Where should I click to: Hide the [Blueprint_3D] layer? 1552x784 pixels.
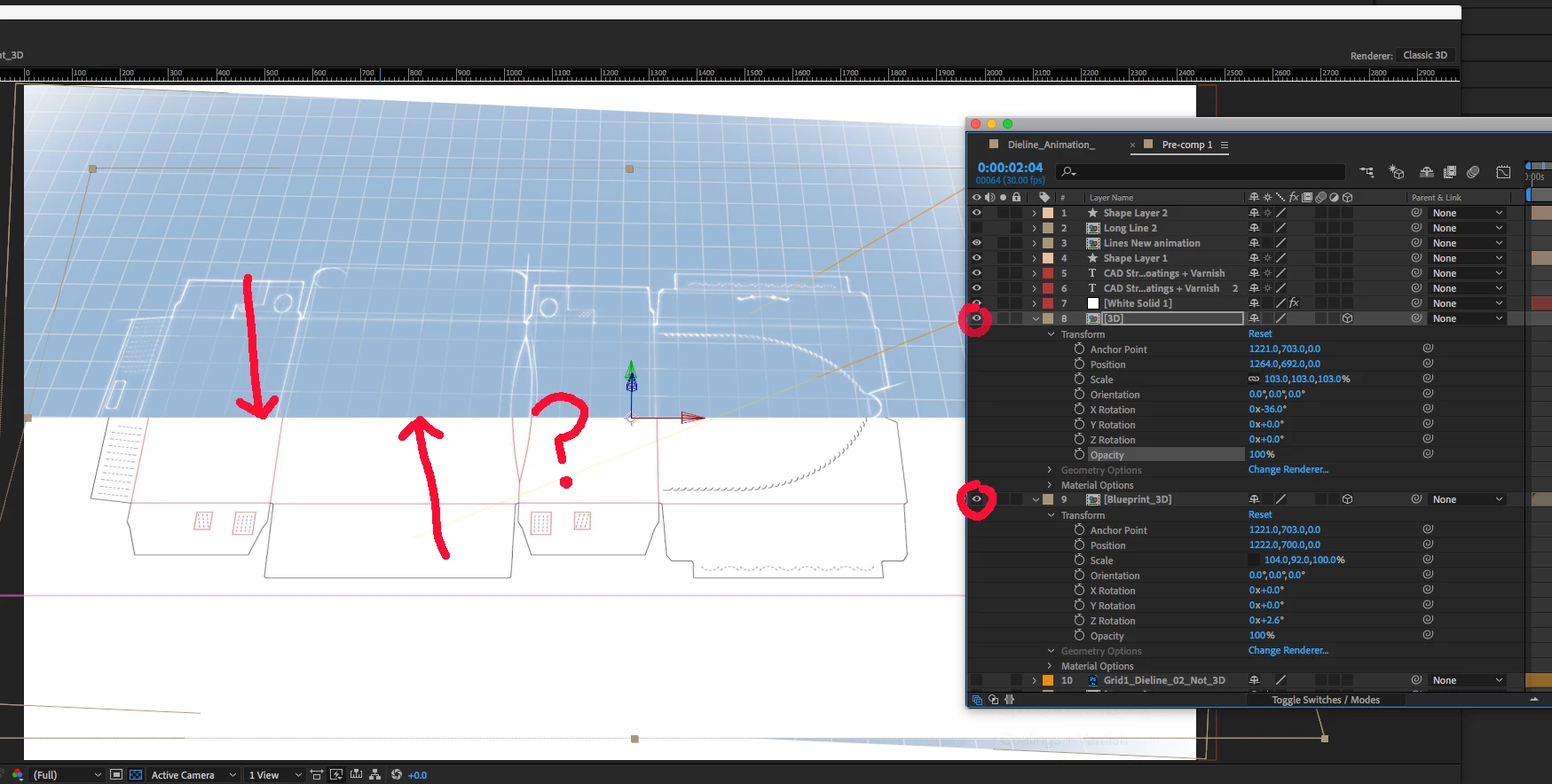coord(976,499)
